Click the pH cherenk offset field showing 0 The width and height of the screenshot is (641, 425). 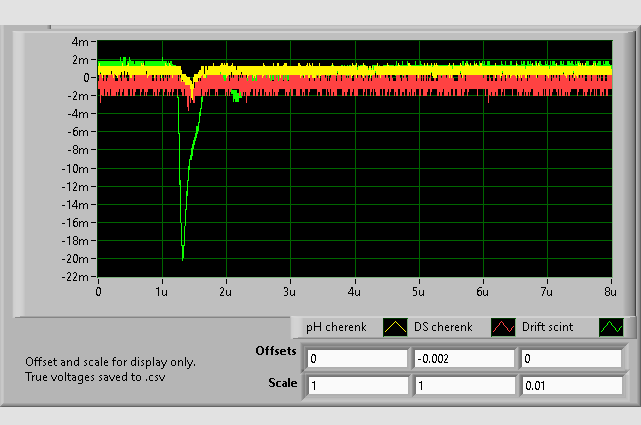[x=358, y=359]
